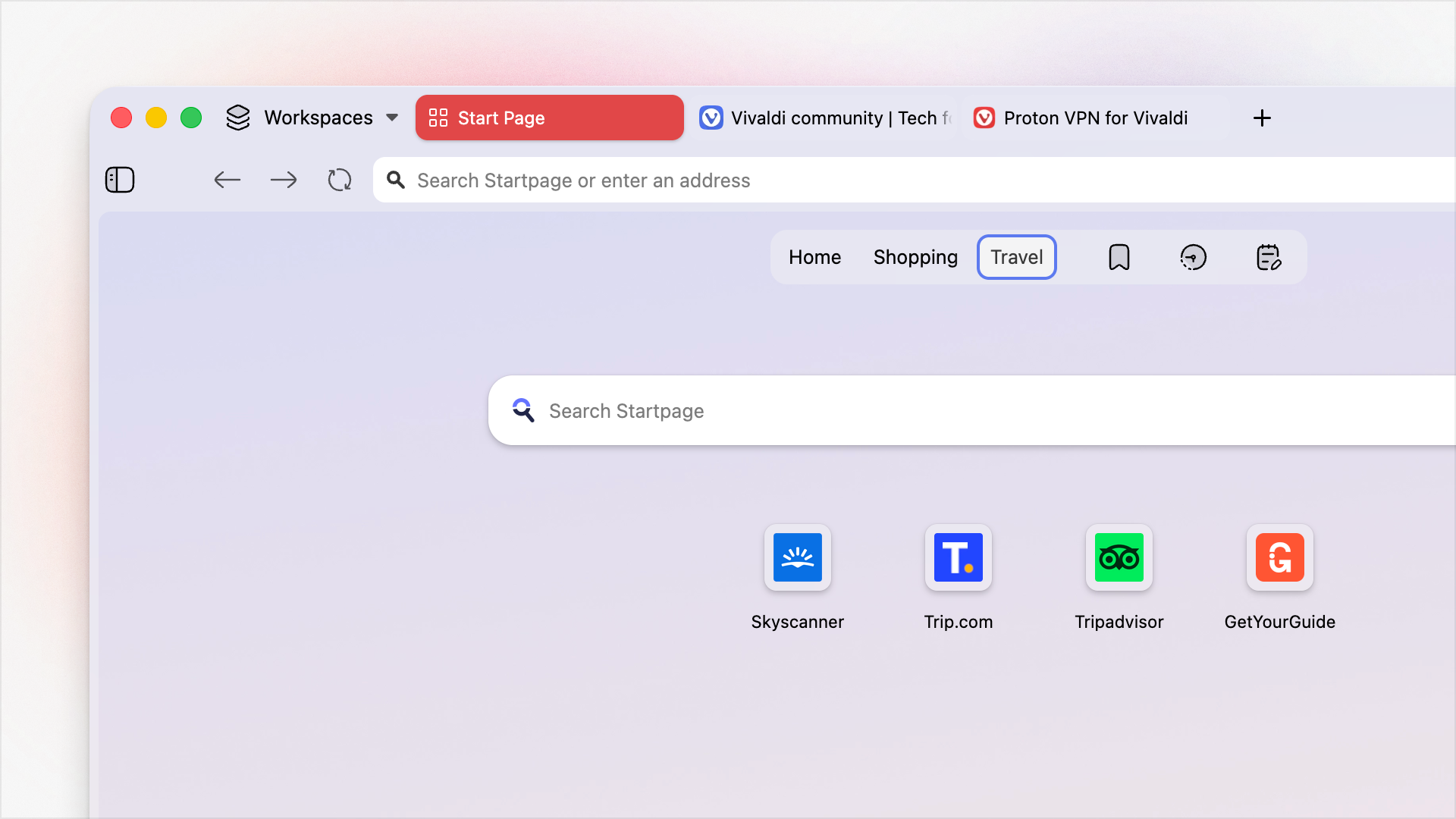This screenshot has height=819, width=1456.
Task: Switch to the Start Page tab
Action: point(550,118)
